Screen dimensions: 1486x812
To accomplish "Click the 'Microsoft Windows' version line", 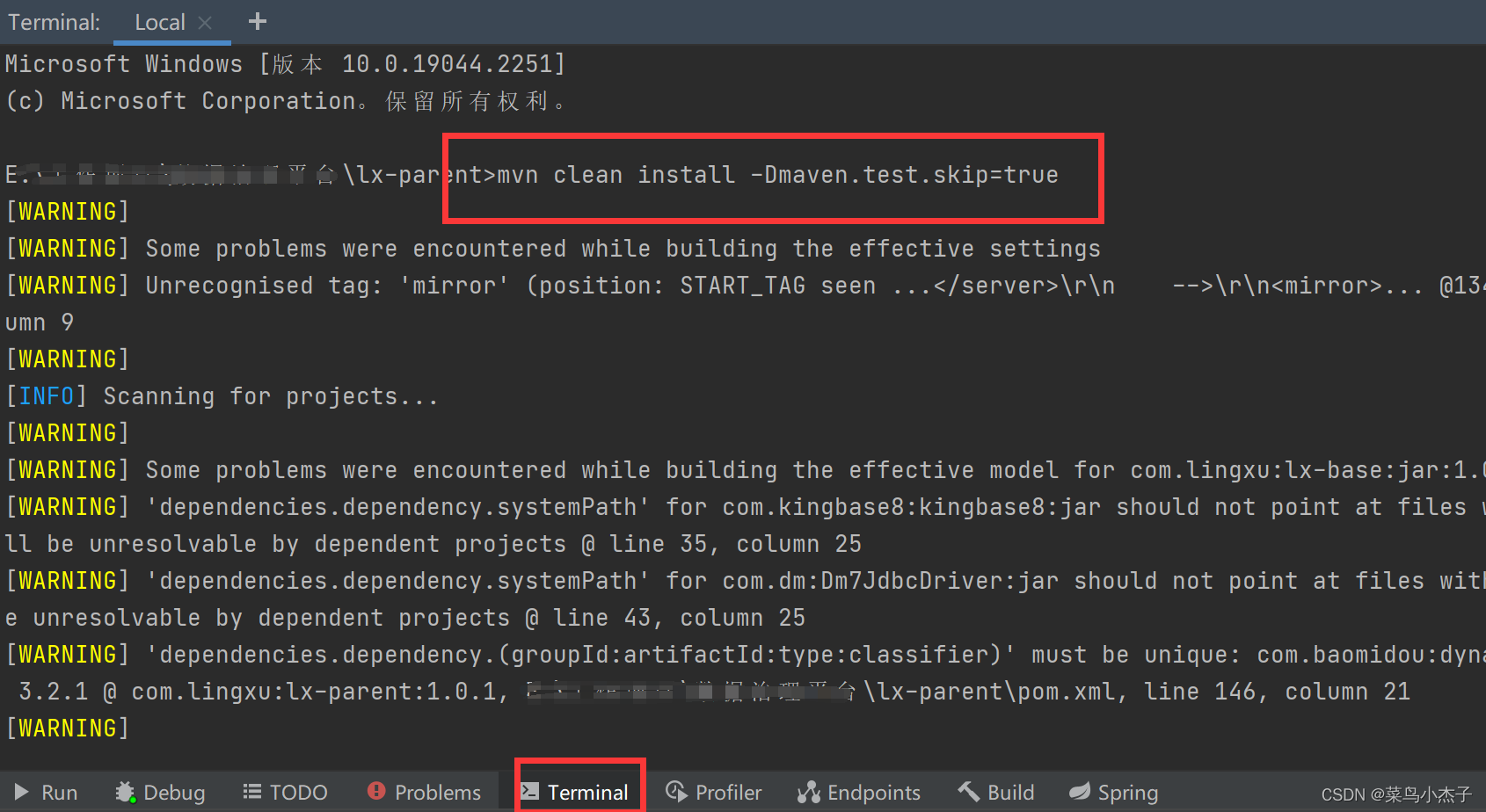I will (x=286, y=64).
